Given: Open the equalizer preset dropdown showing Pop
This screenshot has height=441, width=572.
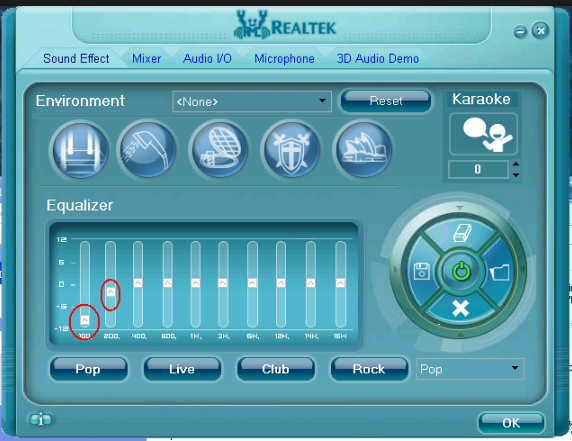Looking at the screenshot, I should [x=470, y=369].
